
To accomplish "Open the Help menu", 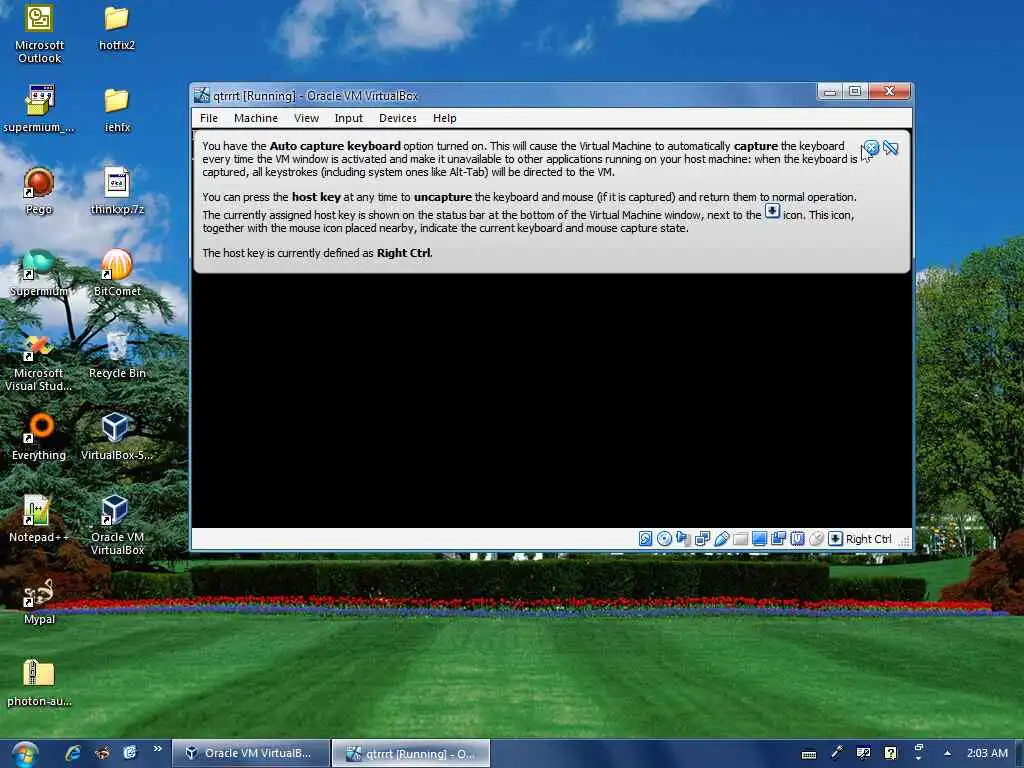I will point(445,118).
